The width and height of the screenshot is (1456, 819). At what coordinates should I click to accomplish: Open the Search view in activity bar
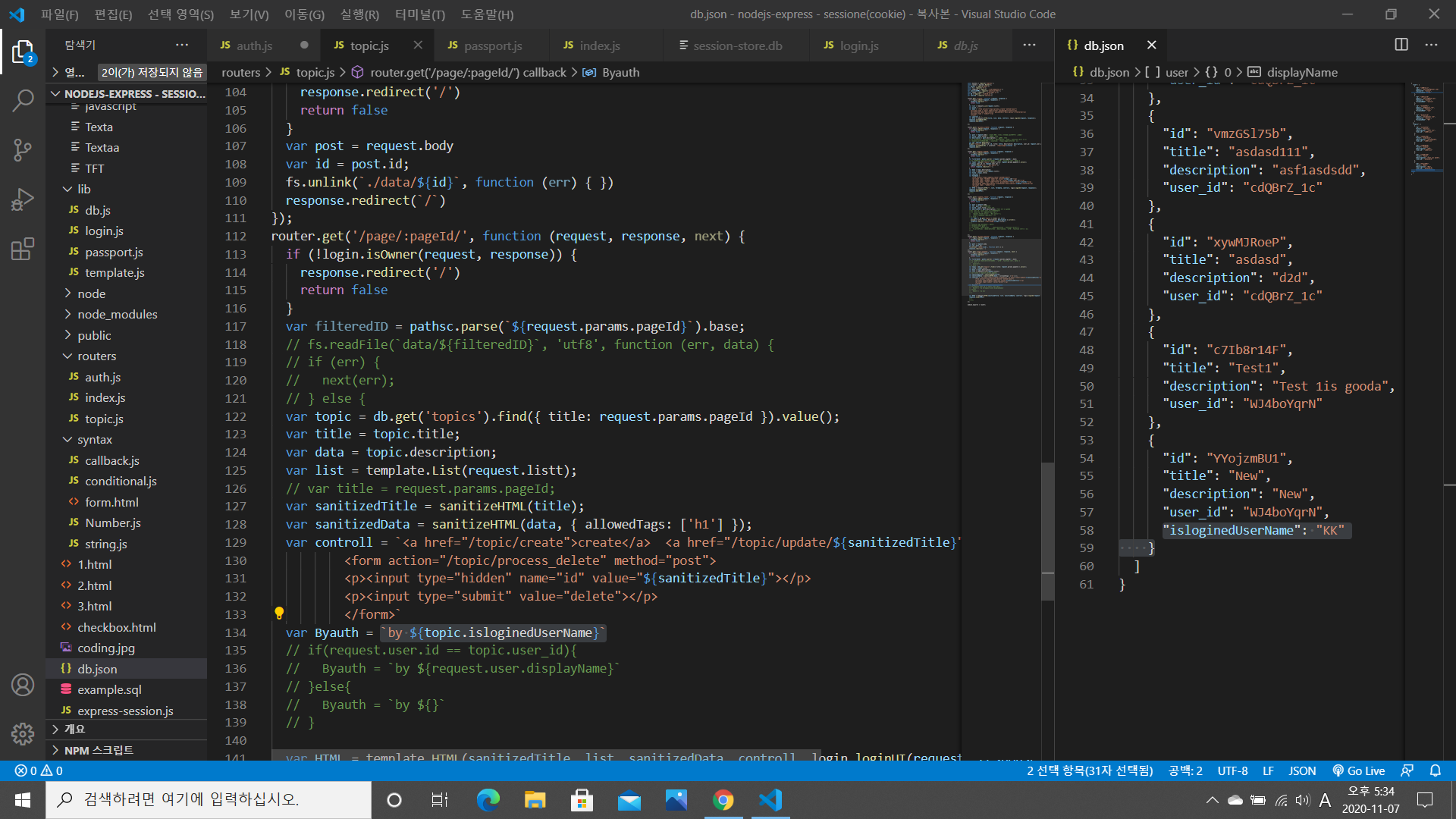coord(23,100)
